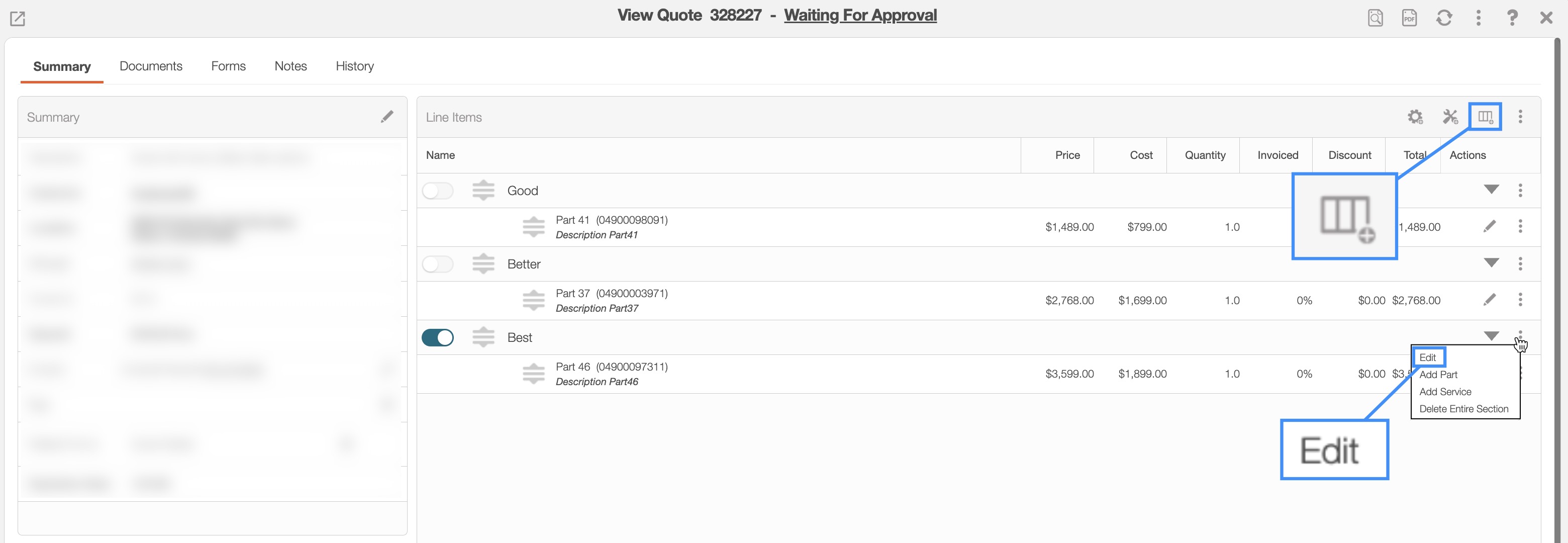This screenshot has height=543, width=1568.
Task: Open the quote preview icon
Action: 1375,18
